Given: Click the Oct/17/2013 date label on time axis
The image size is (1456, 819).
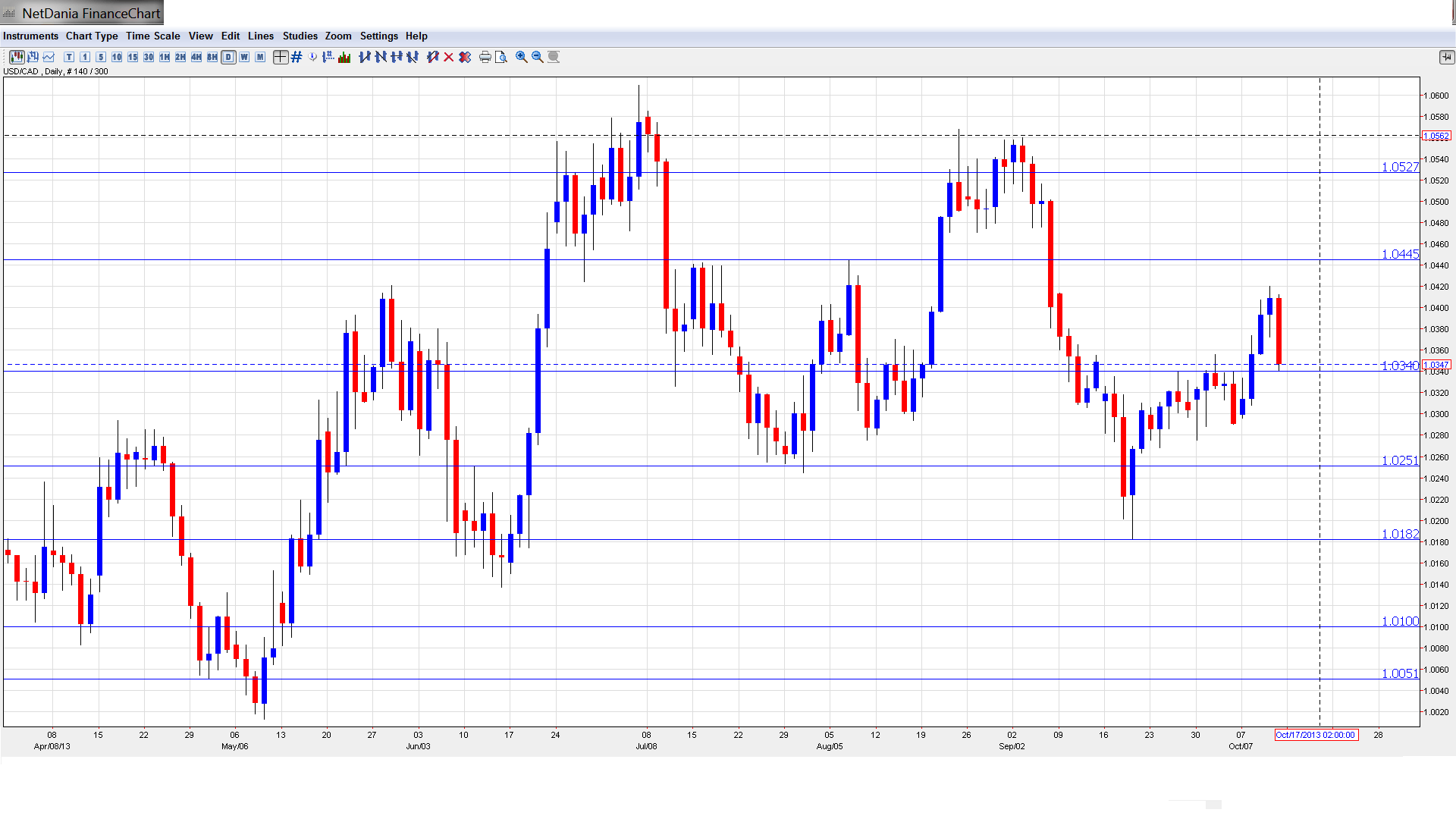Looking at the screenshot, I should coord(1316,735).
